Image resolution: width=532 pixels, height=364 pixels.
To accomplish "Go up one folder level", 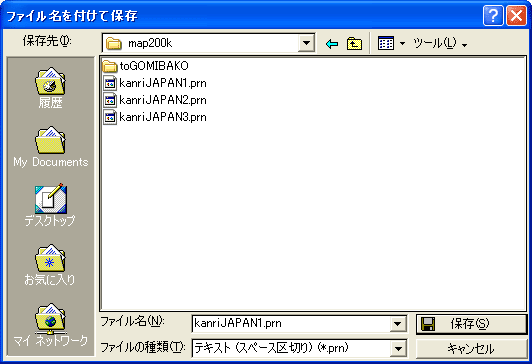I will (354, 43).
